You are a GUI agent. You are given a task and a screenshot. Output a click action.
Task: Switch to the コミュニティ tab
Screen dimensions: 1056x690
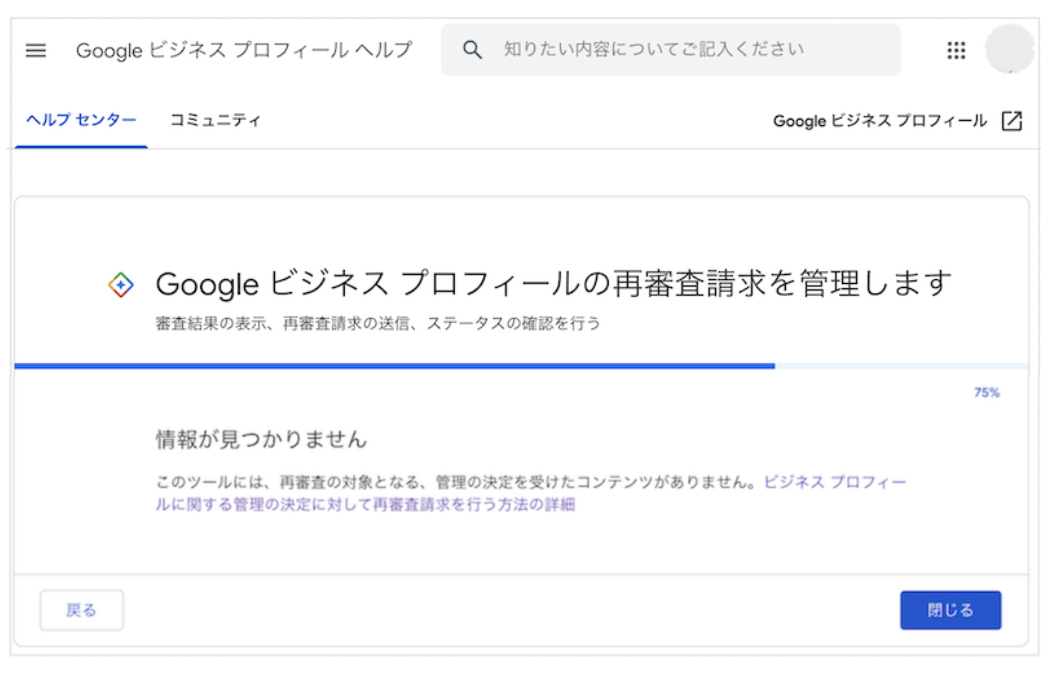(215, 120)
